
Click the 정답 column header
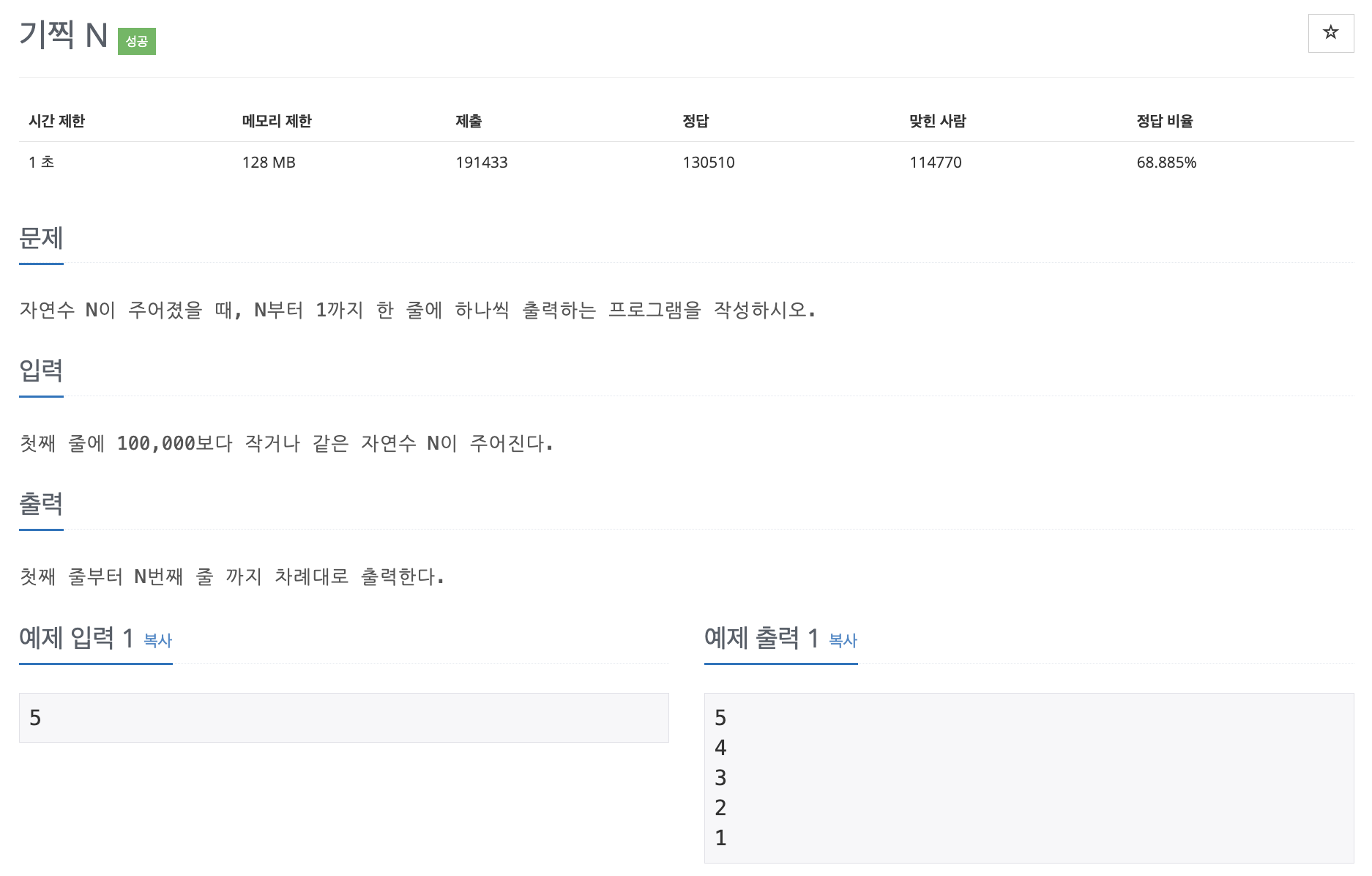click(696, 121)
